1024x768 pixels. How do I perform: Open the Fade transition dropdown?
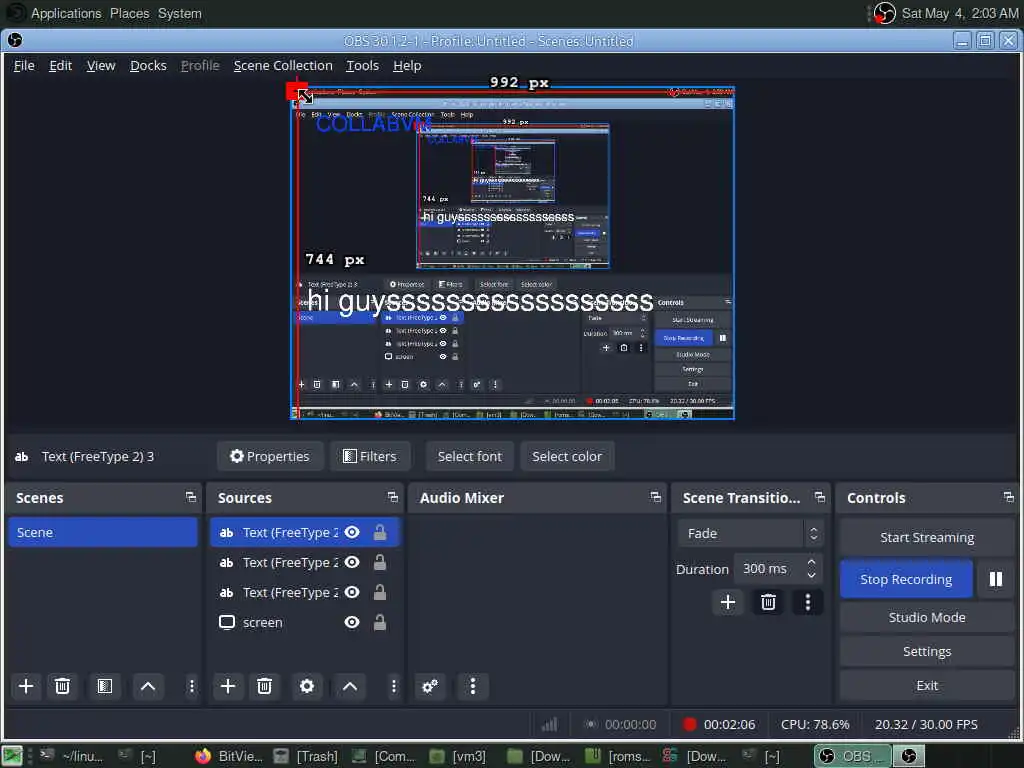tap(750, 534)
